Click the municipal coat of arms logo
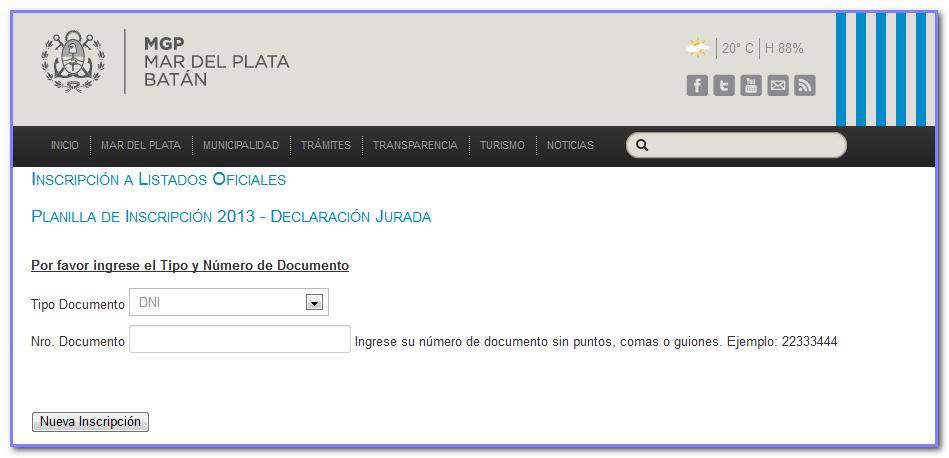949x458 pixels. click(72, 60)
